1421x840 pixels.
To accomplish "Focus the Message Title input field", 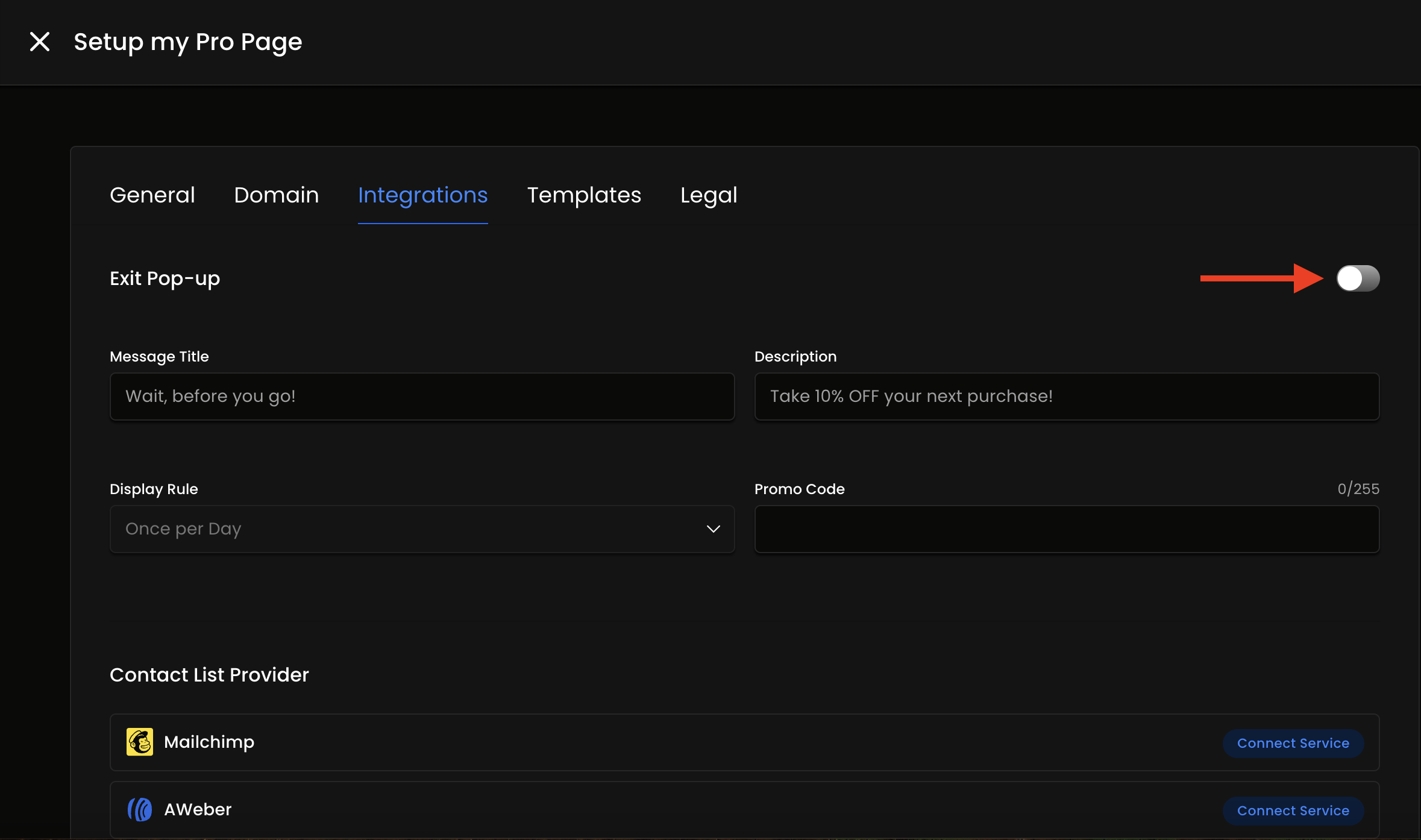I will (422, 396).
